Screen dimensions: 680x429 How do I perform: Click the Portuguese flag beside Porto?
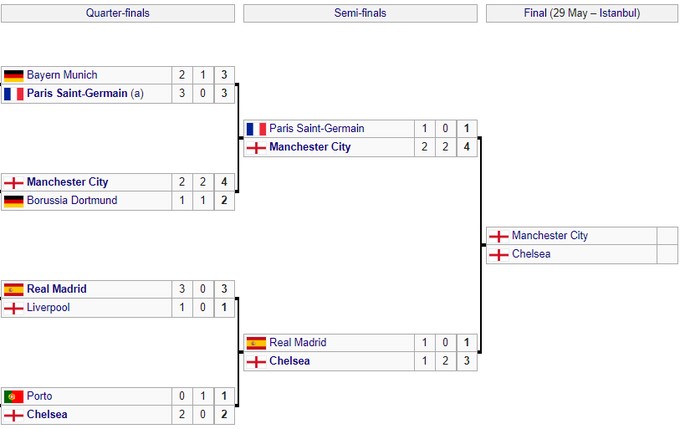14,396
